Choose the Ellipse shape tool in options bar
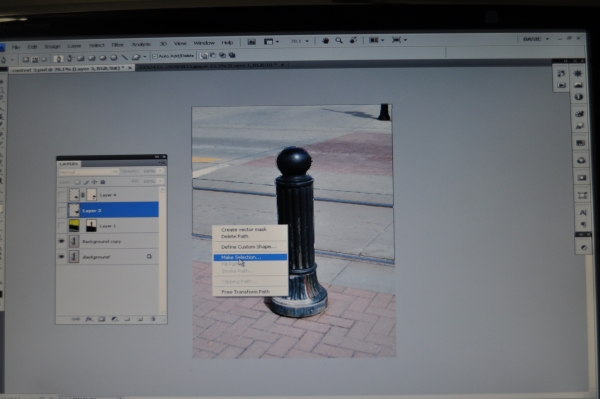The width and height of the screenshot is (600, 399). [103, 58]
